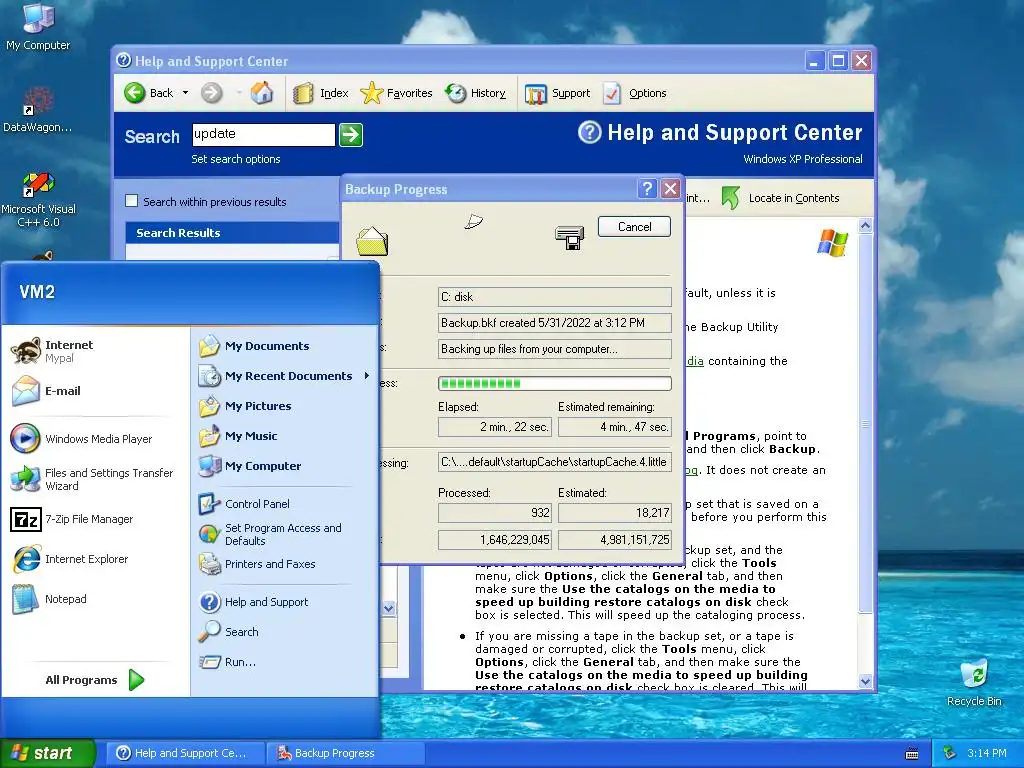Open My Computer desktop icon
The height and width of the screenshot is (768, 1024).
(38, 27)
